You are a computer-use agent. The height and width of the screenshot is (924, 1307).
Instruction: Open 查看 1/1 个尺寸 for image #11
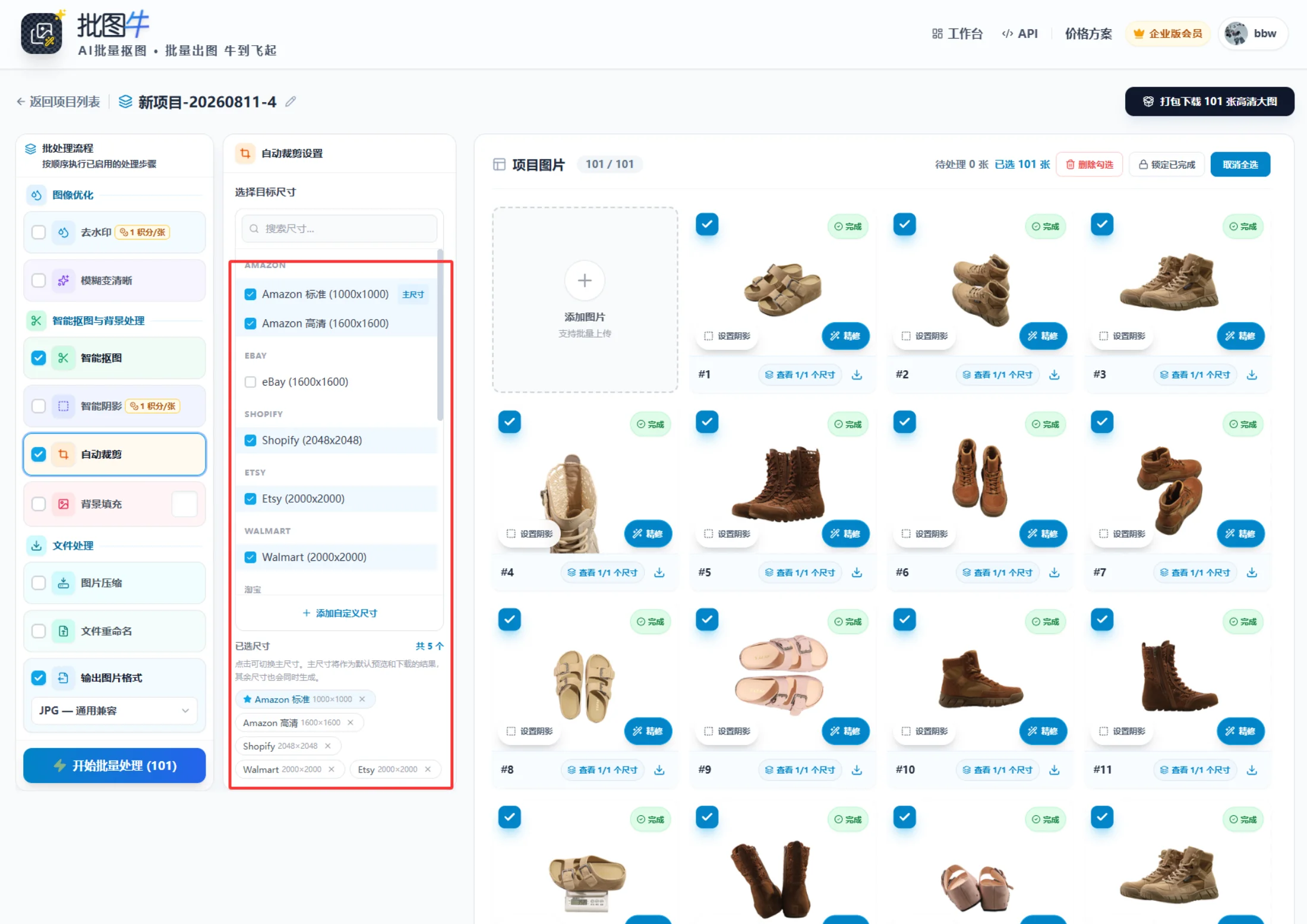(x=1195, y=770)
